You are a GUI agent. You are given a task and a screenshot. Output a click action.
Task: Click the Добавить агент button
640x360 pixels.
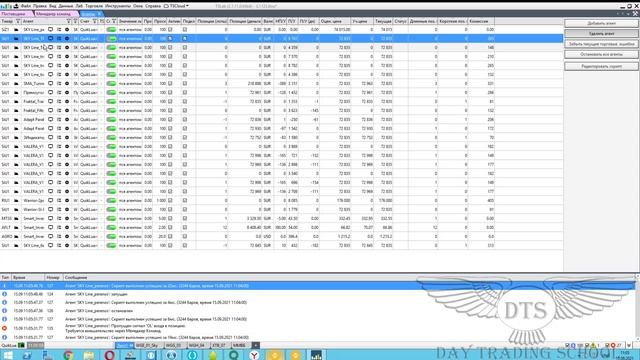(601, 23)
